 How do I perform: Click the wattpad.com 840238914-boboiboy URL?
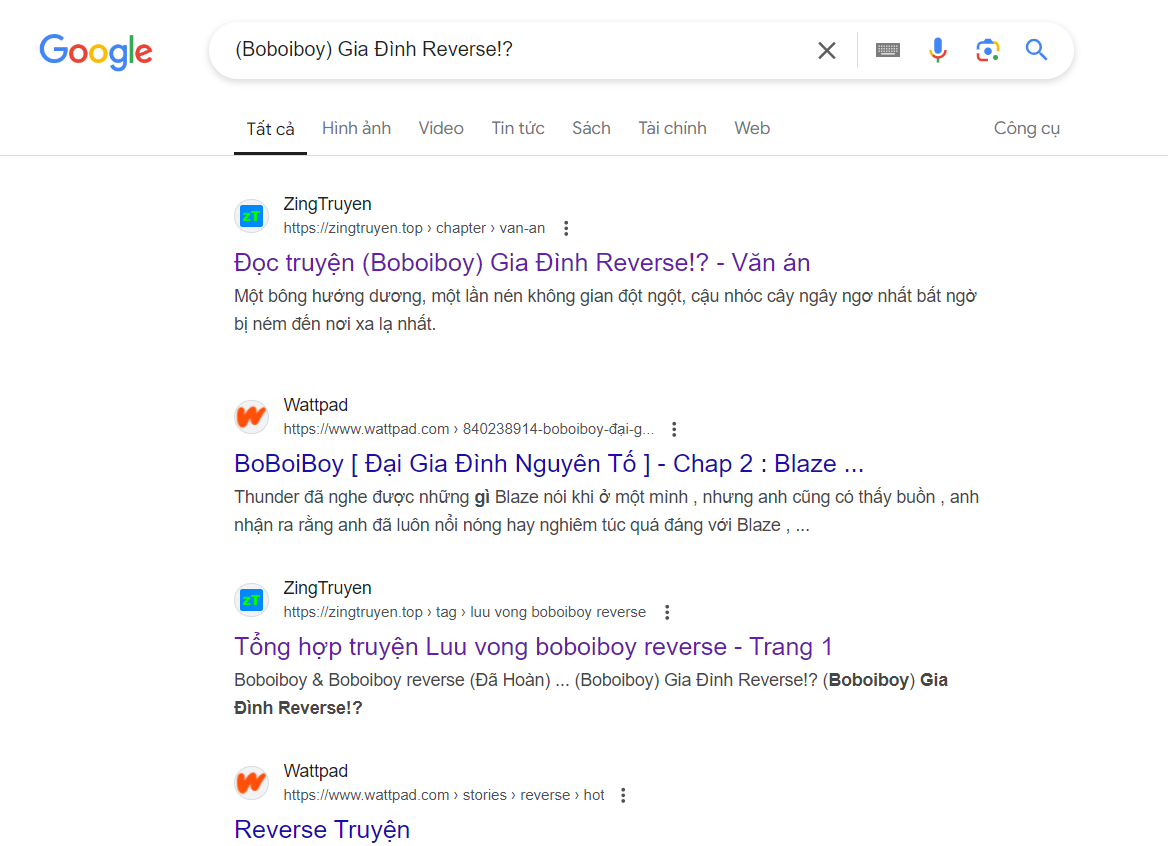[469, 430]
